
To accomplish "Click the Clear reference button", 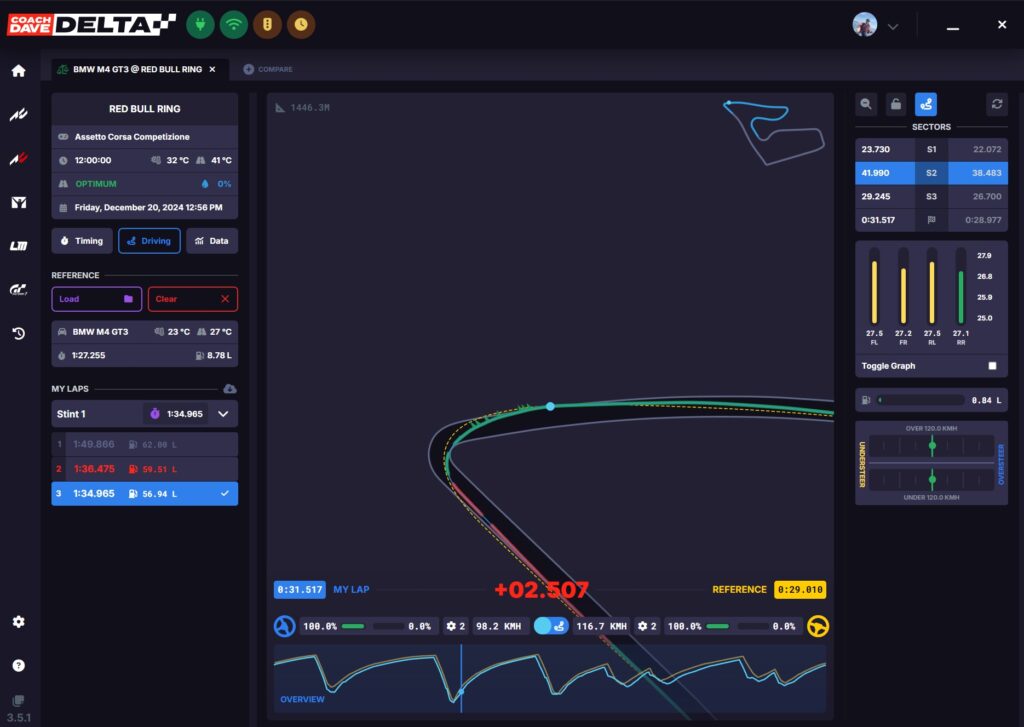I will (x=192, y=299).
